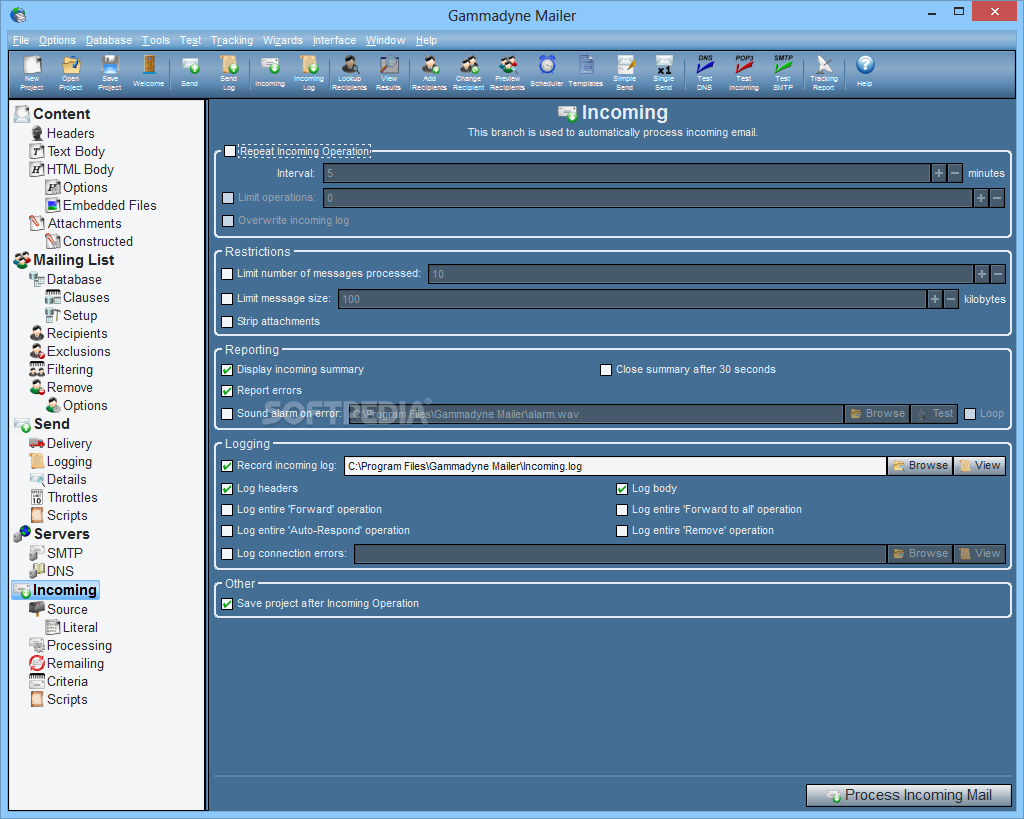This screenshot has width=1024, height=819.
Task: Increase Interval minutes with plus button
Action: (938, 173)
